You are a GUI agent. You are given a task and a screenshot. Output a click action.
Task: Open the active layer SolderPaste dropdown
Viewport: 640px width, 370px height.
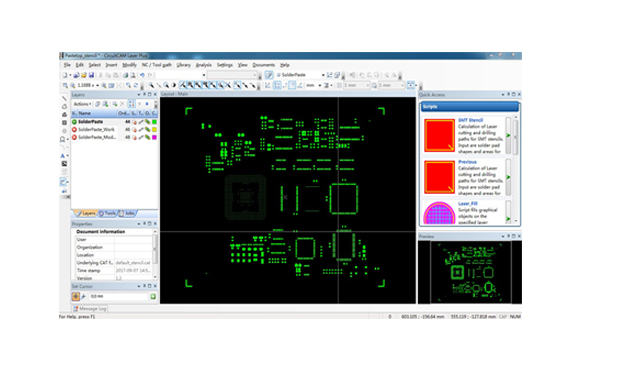click(x=323, y=75)
